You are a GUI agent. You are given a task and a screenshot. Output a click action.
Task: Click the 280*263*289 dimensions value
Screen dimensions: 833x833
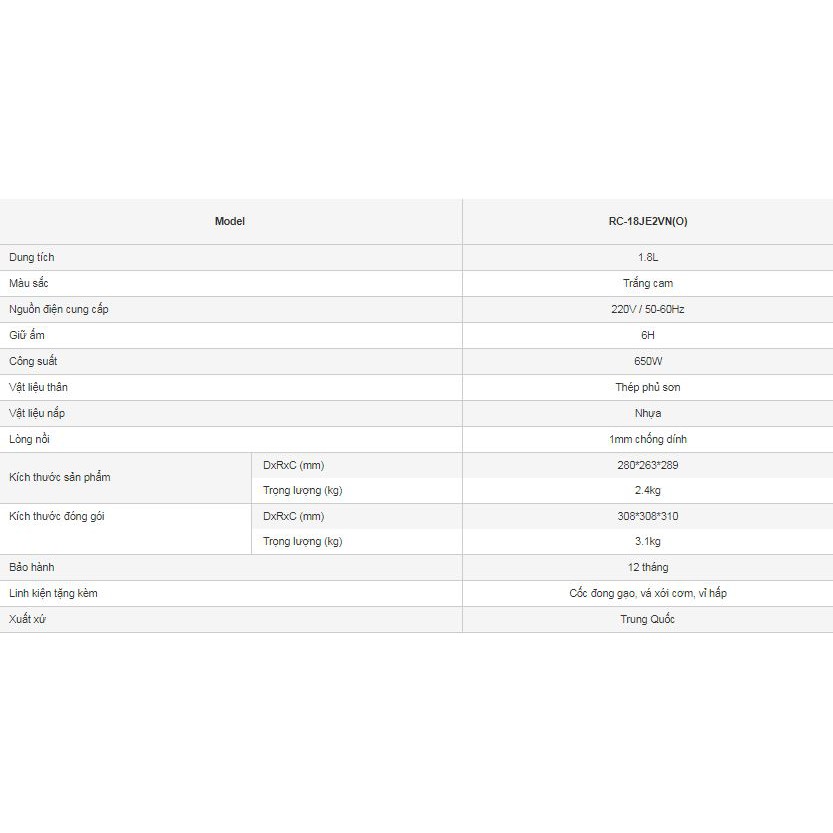[647, 465]
